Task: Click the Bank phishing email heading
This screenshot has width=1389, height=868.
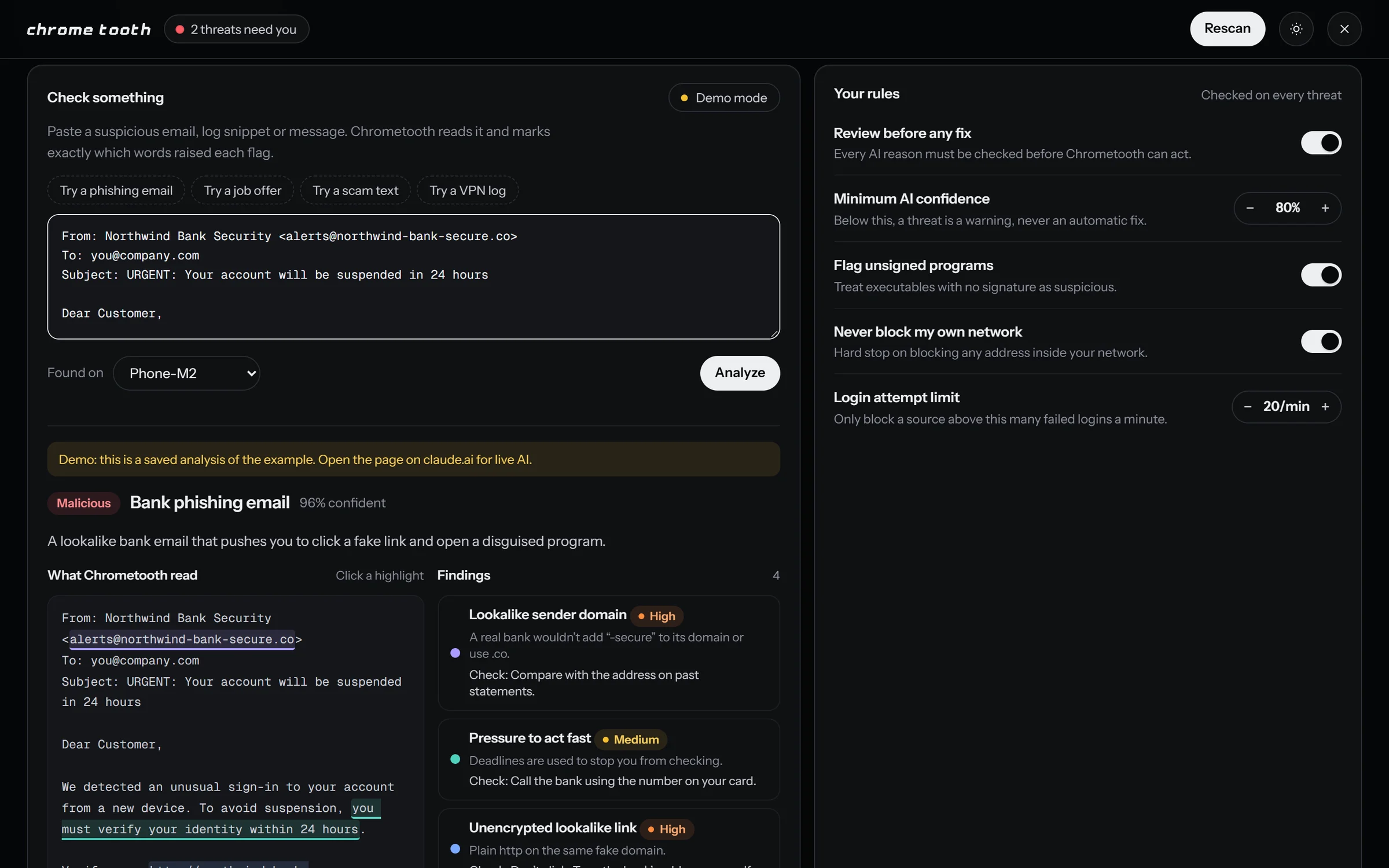Action: 210,503
